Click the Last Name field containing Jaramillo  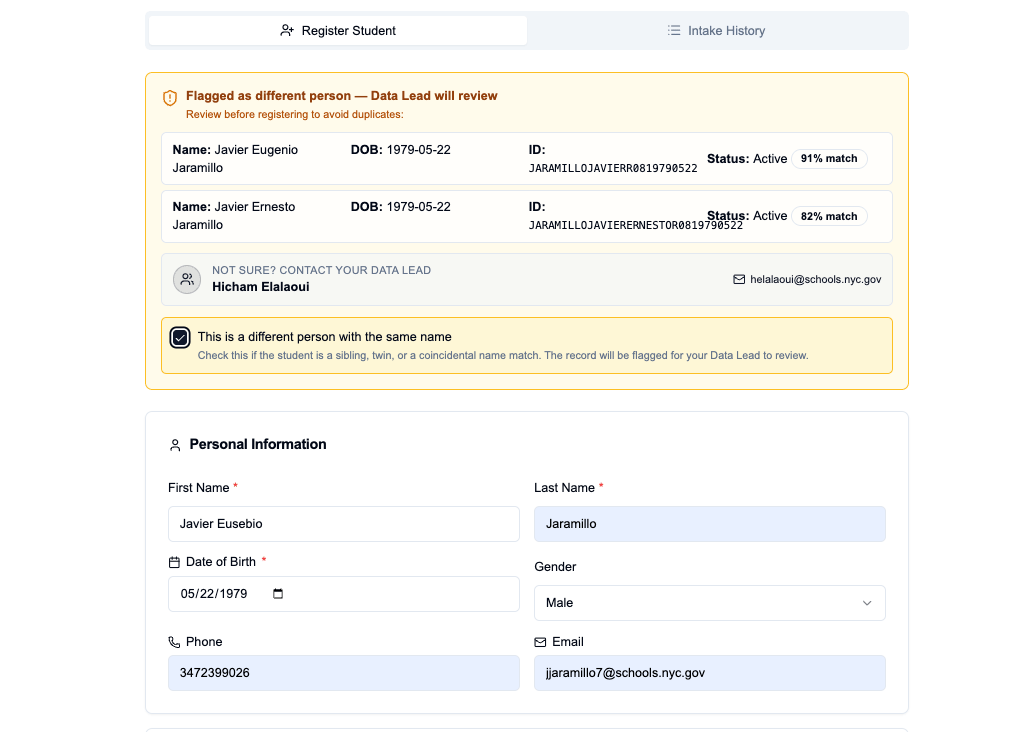709,524
